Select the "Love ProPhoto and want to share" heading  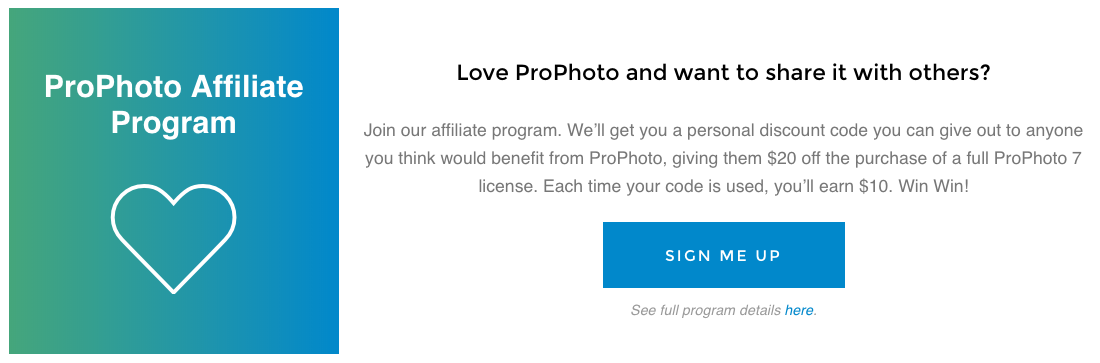(x=723, y=73)
